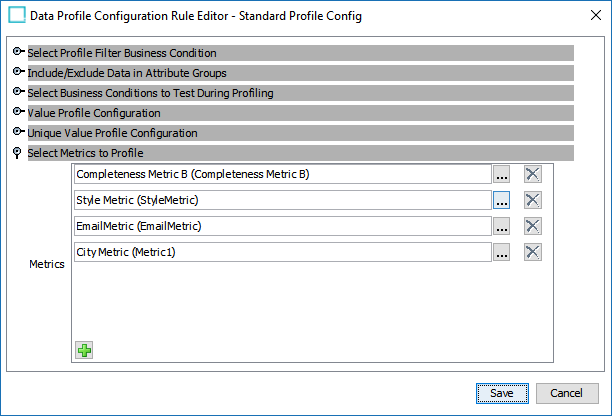Expand Value Profile Configuration section
The image size is (612, 416).
18,112
